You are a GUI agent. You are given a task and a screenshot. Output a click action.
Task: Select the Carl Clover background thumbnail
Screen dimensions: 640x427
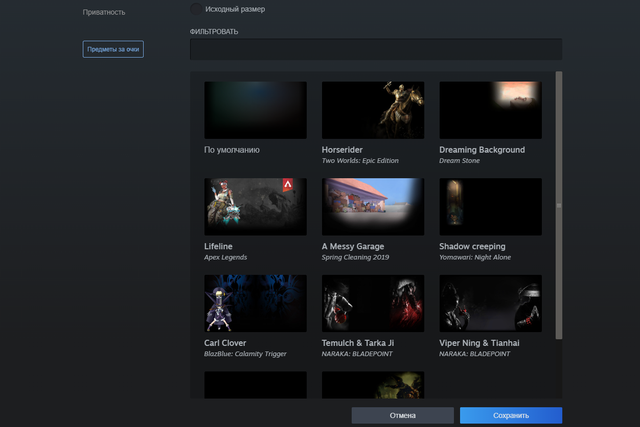[255, 303]
